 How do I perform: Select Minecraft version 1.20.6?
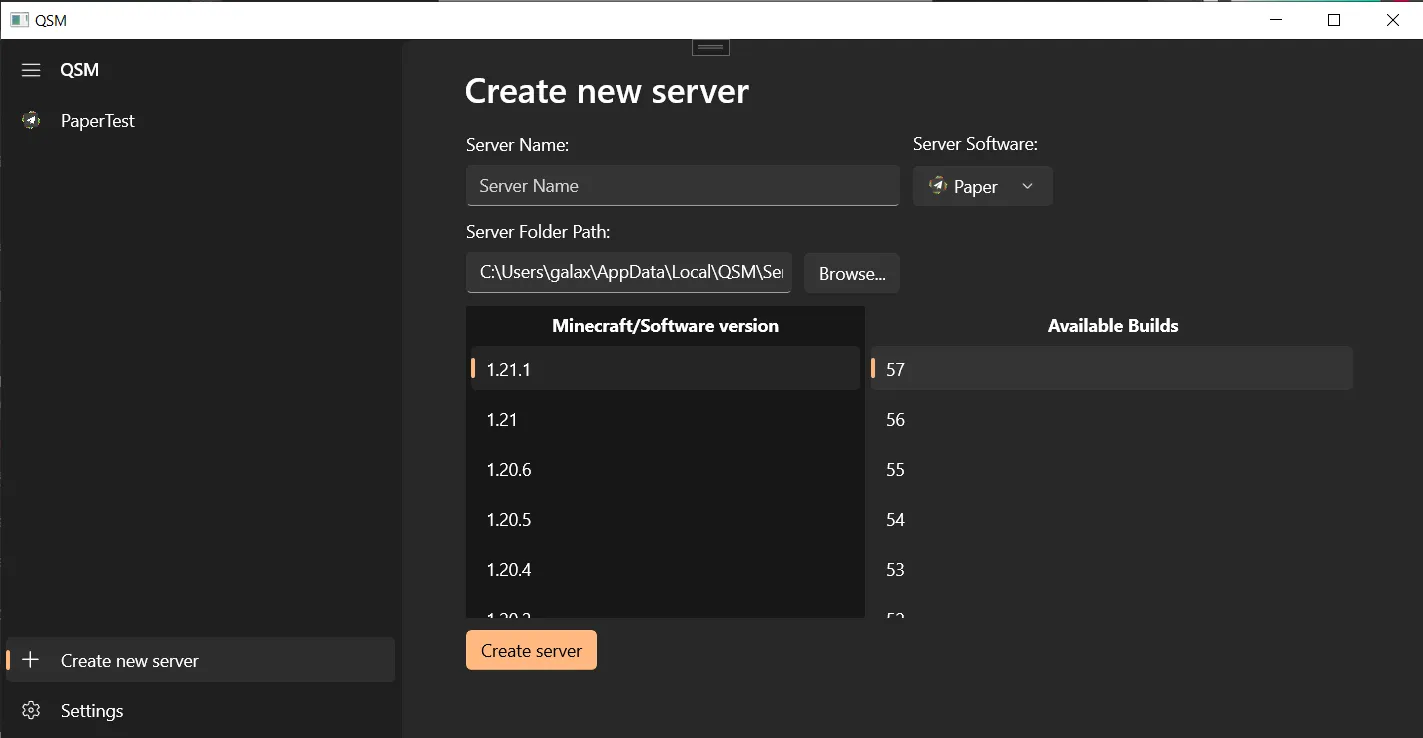tap(665, 469)
